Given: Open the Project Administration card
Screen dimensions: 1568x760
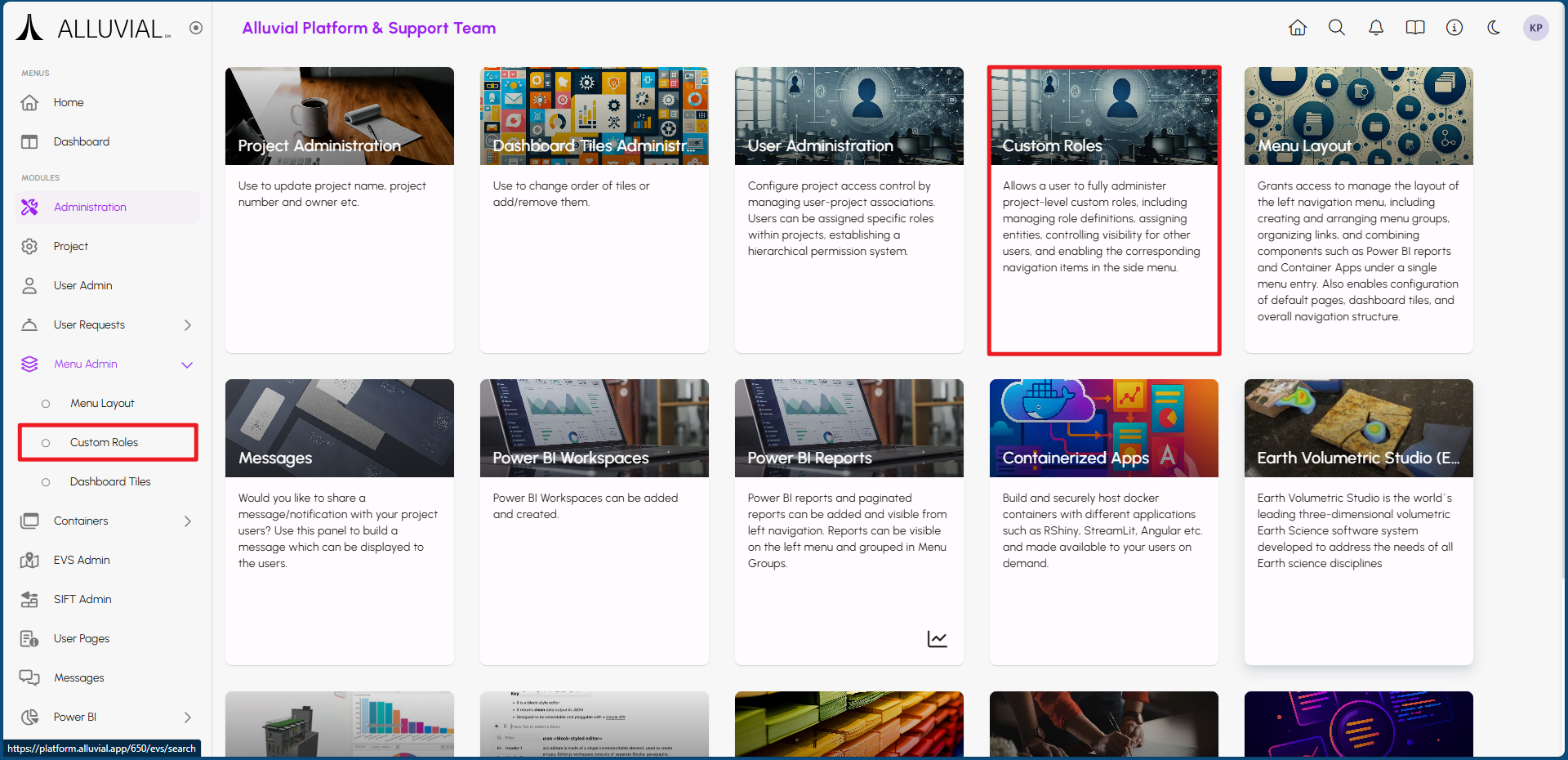Looking at the screenshot, I should (x=339, y=116).
